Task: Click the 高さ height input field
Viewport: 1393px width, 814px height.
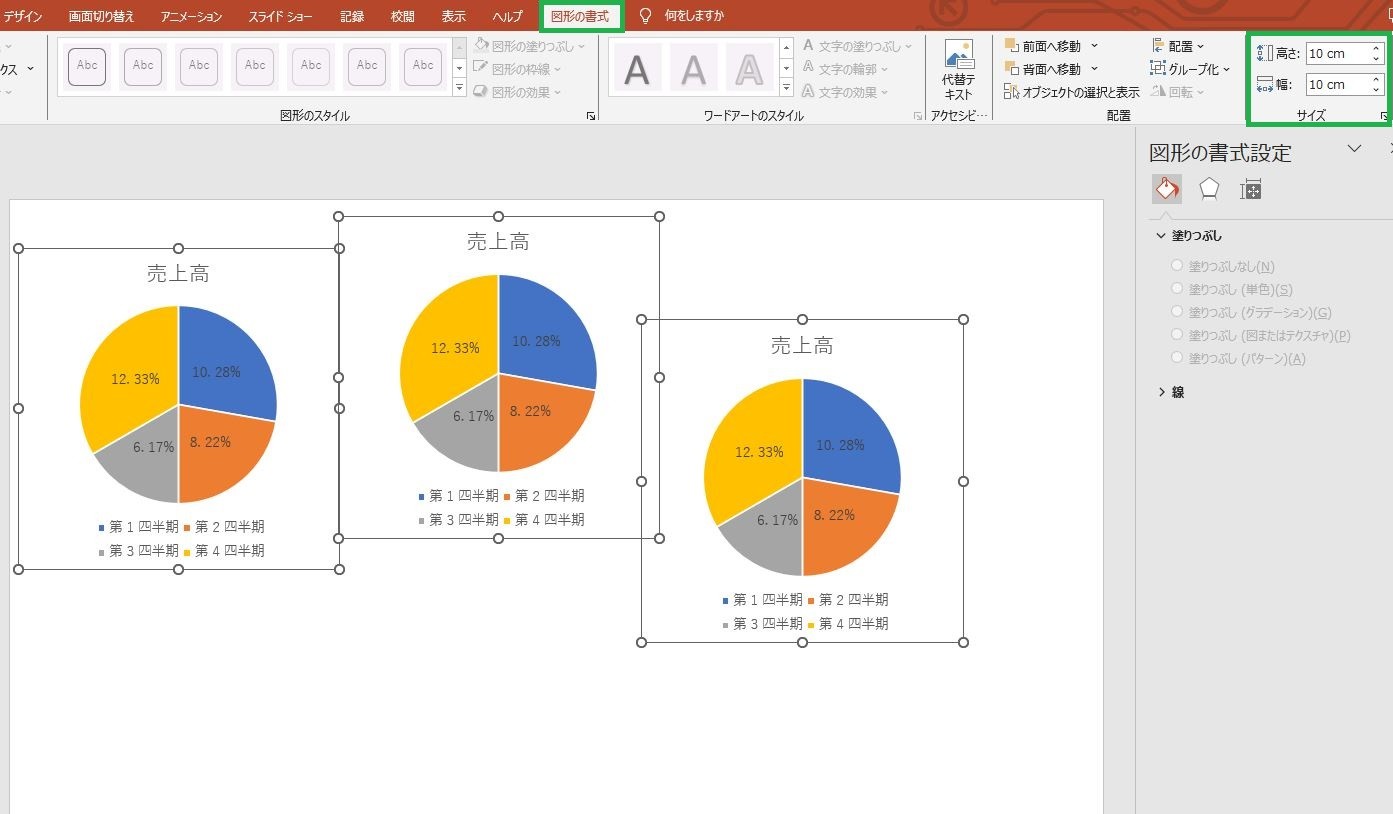Action: tap(1338, 54)
